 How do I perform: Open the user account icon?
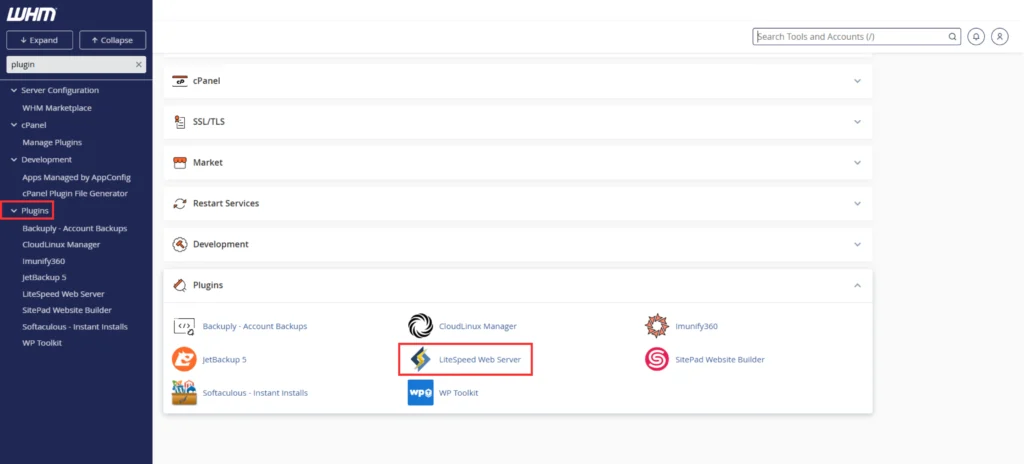[x=1000, y=37]
